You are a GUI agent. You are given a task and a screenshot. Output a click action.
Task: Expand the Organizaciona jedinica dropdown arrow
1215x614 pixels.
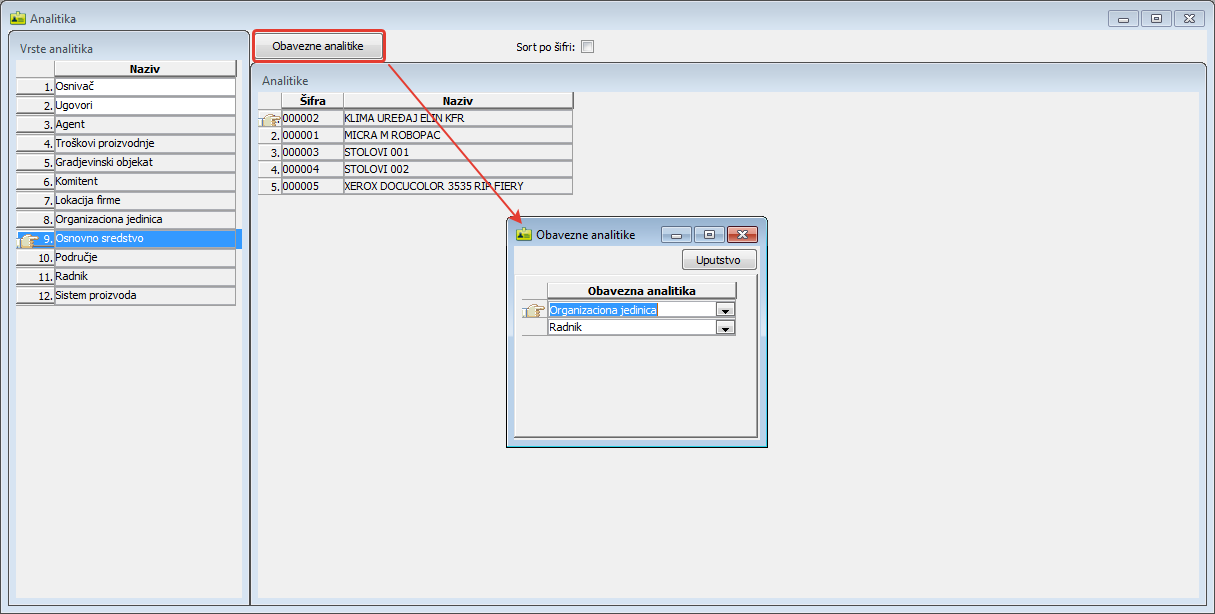pyautogui.click(x=725, y=310)
